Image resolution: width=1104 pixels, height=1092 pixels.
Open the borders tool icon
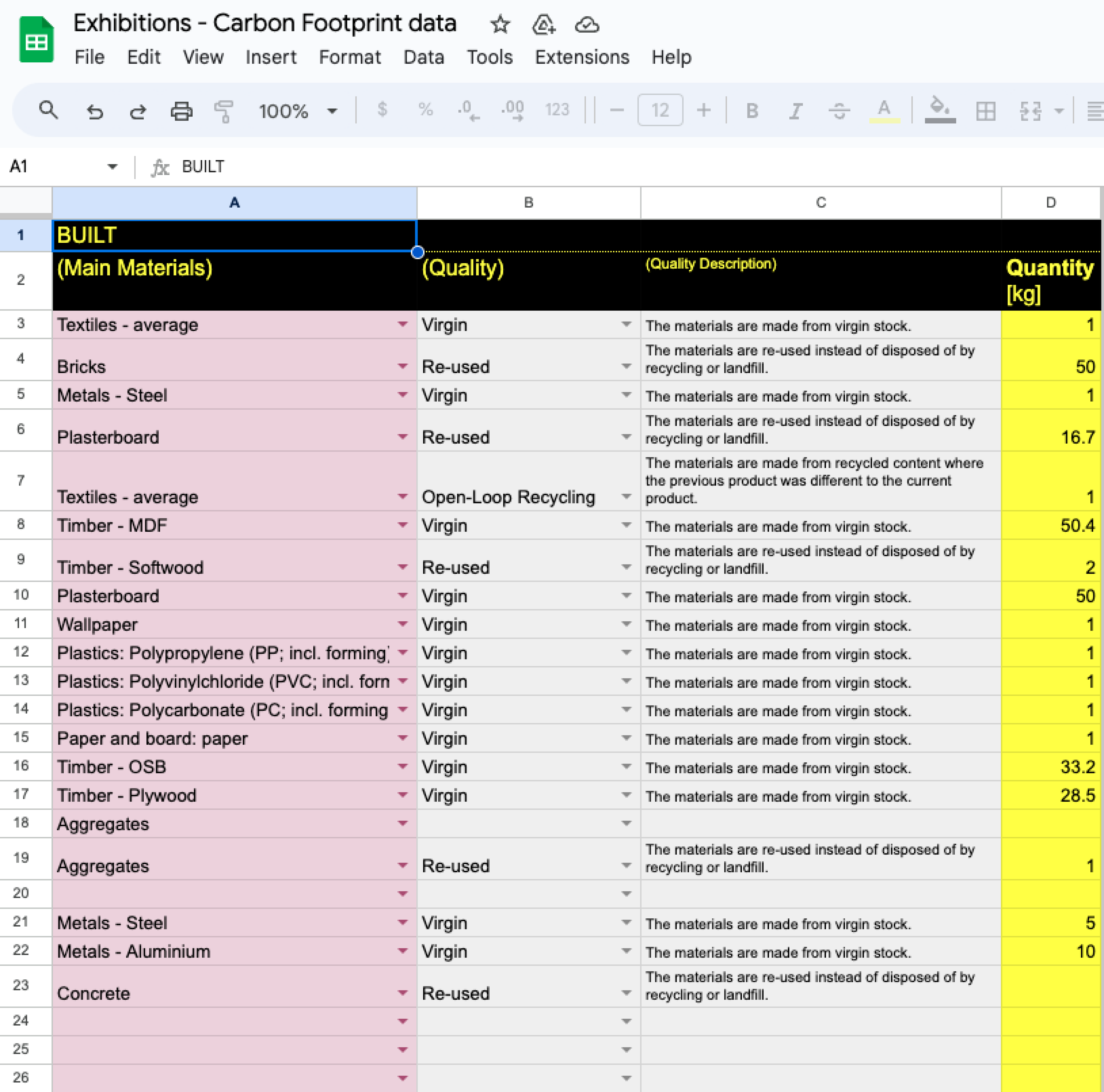(x=985, y=110)
